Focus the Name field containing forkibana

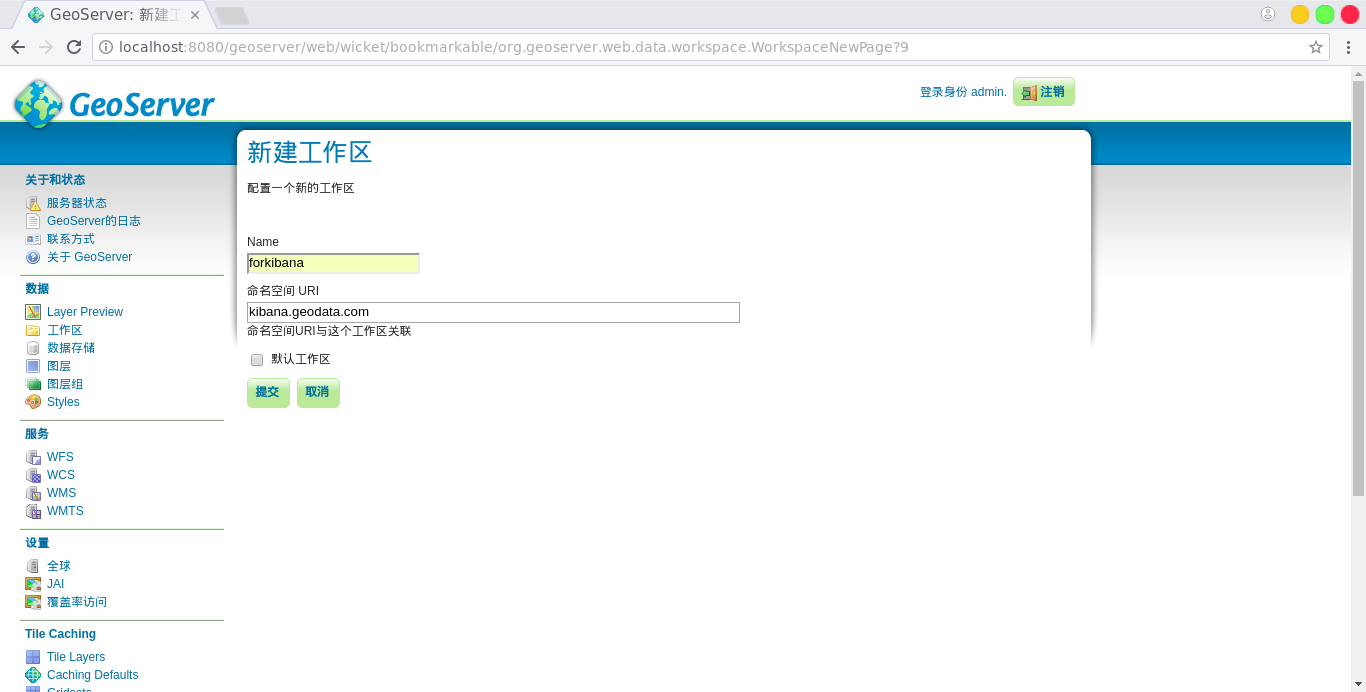click(x=333, y=263)
